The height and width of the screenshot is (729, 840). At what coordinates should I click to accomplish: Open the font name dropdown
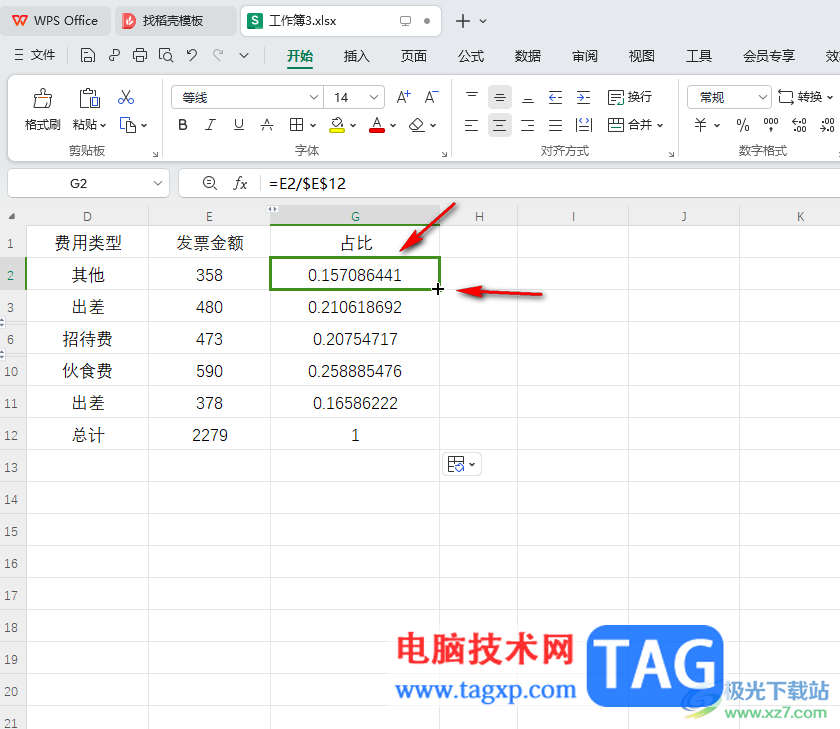(x=313, y=97)
